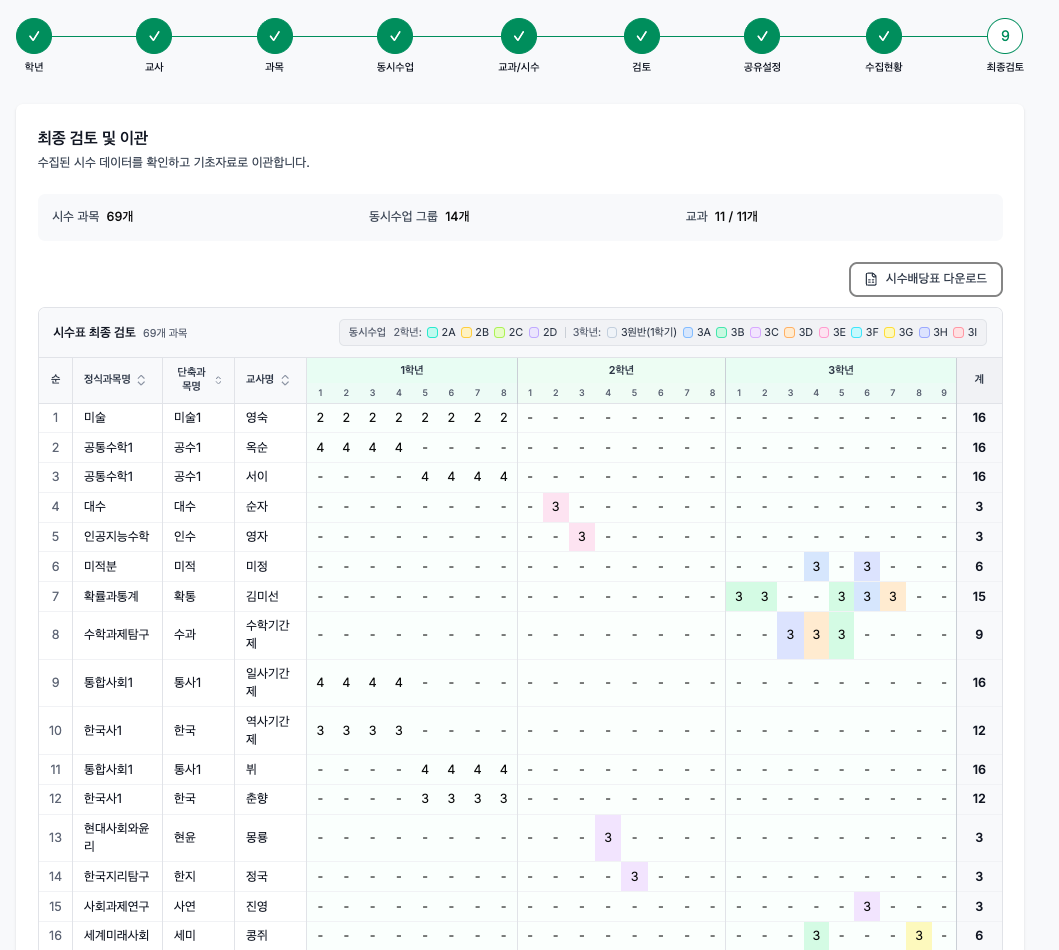Select the 확률과통계 row subject name
This screenshot has width=1059, height=950.
(x=111, y=597)
